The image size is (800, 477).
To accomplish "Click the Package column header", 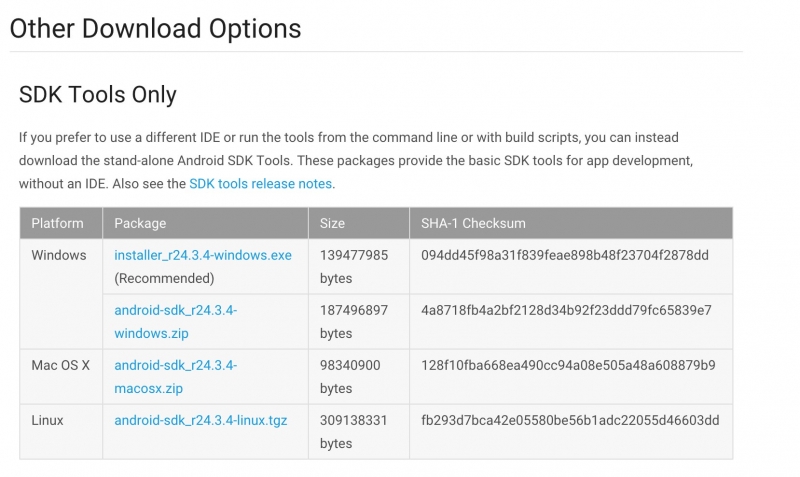I will click(140, 223).
